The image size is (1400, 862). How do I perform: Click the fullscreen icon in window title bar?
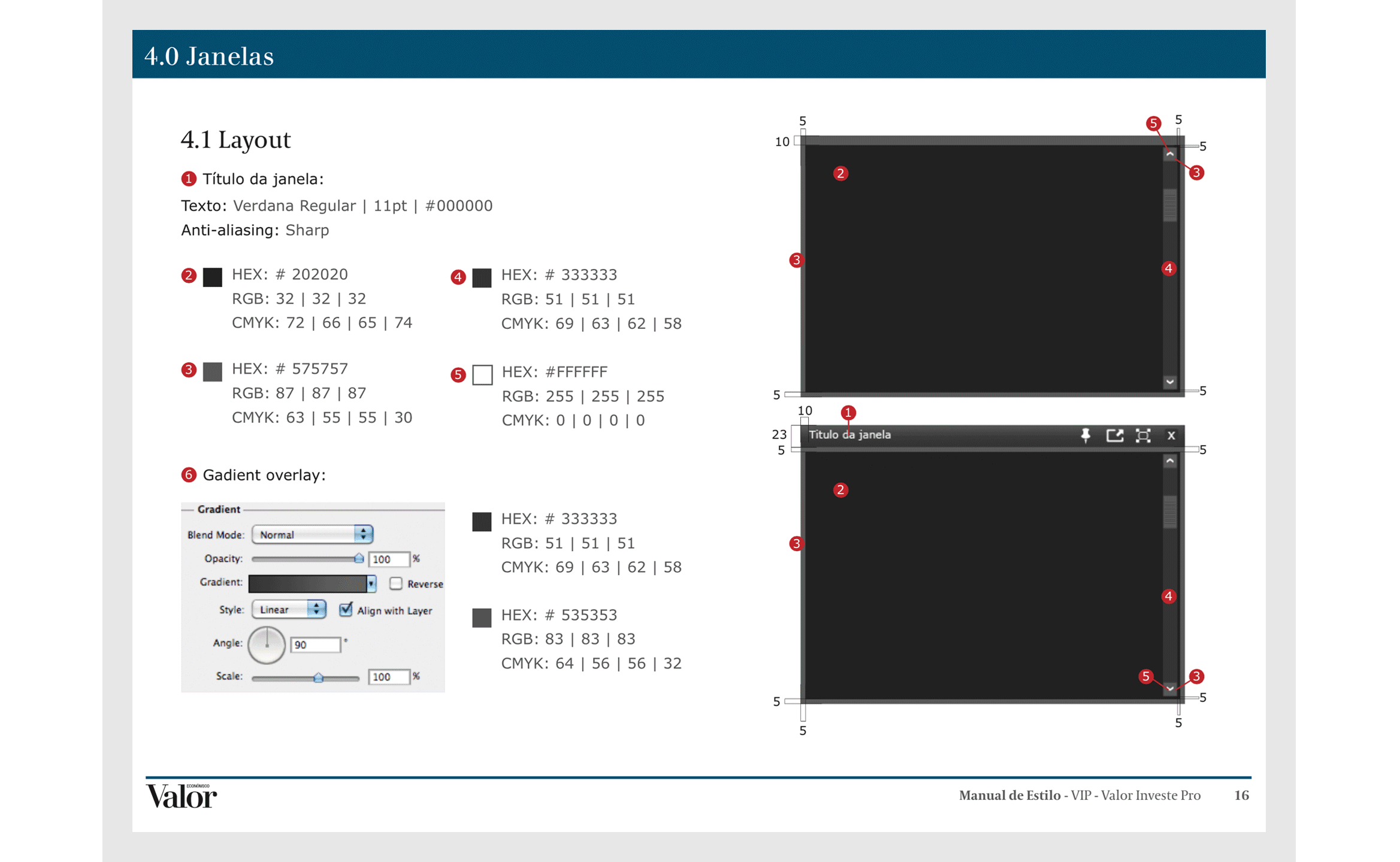[1143, 435]
